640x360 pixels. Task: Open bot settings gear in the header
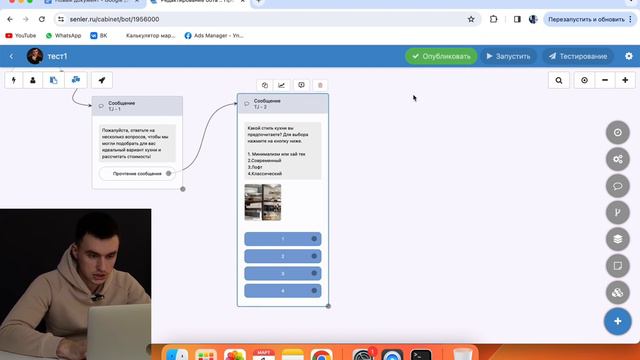pyautogui.click(x=629, y=56)
